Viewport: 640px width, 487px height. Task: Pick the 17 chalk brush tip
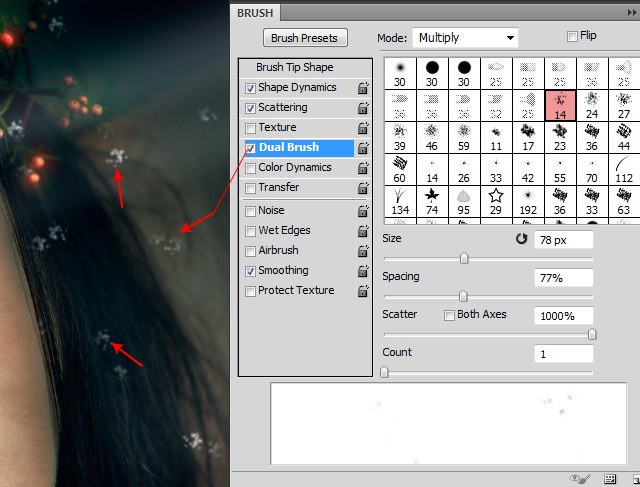pos(528,138)
